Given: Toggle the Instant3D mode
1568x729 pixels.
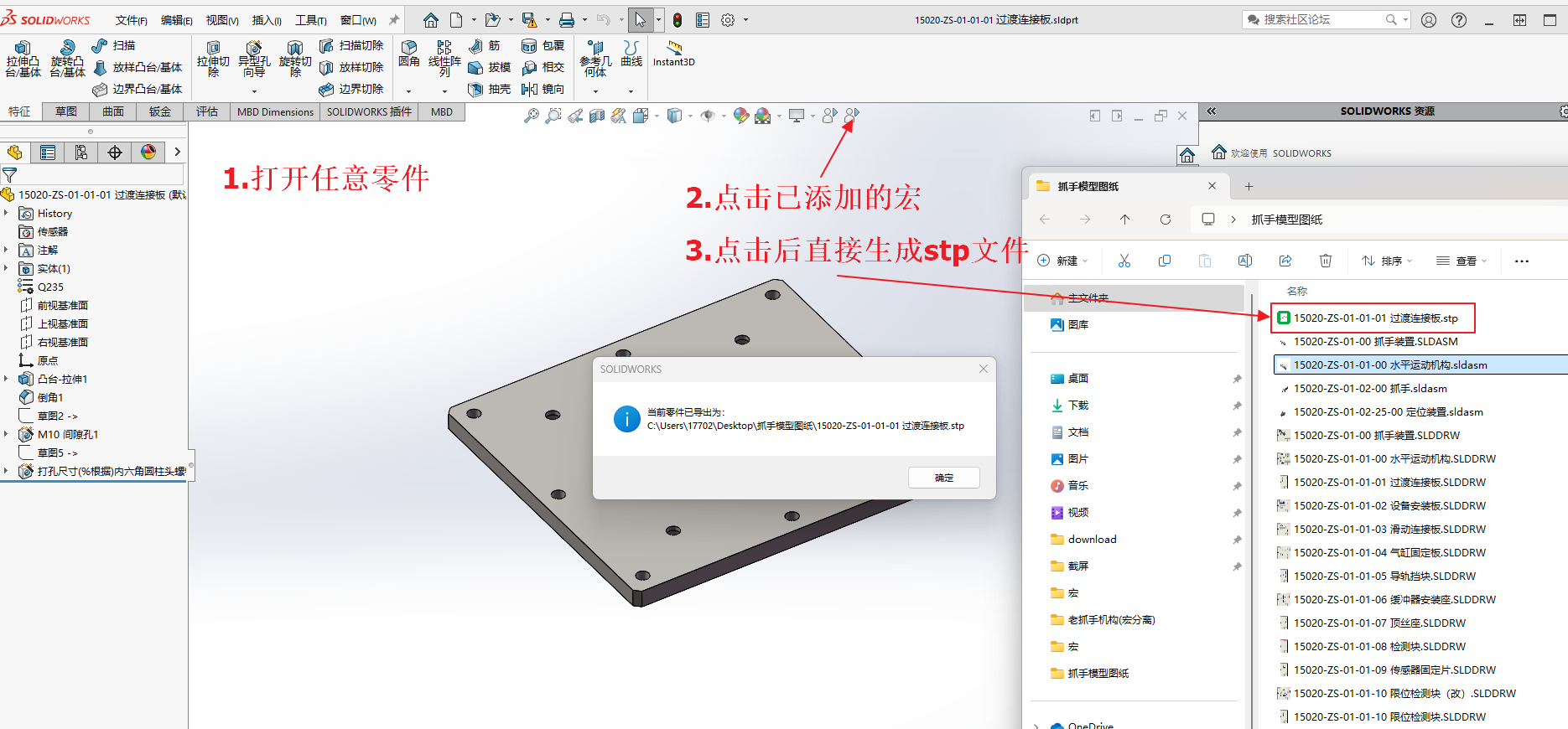Looking at the screenshot, I should pyautogui.click(x=673, y=52).
